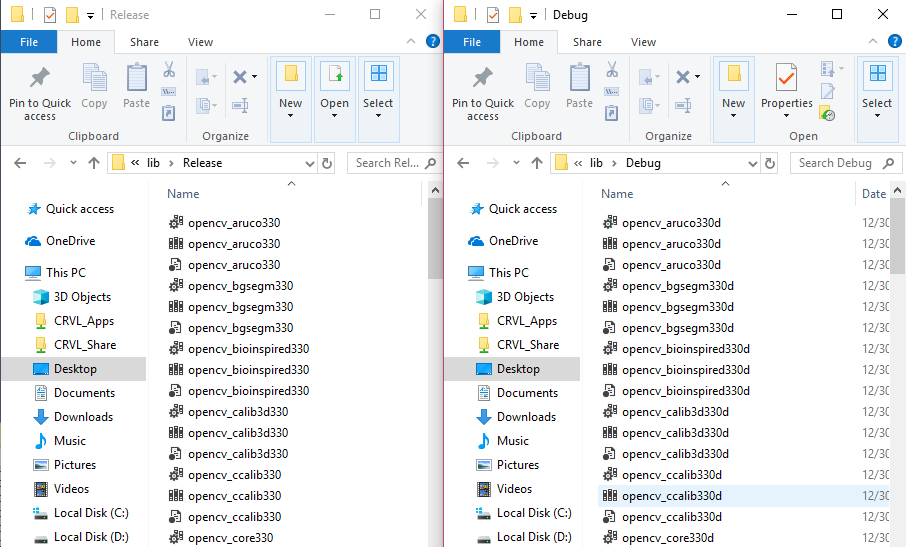Image resolution: width=906 pixels, height=547 pixels.
Task: Click Copy icon in Release window ribbon
Action: pos(94,79)
